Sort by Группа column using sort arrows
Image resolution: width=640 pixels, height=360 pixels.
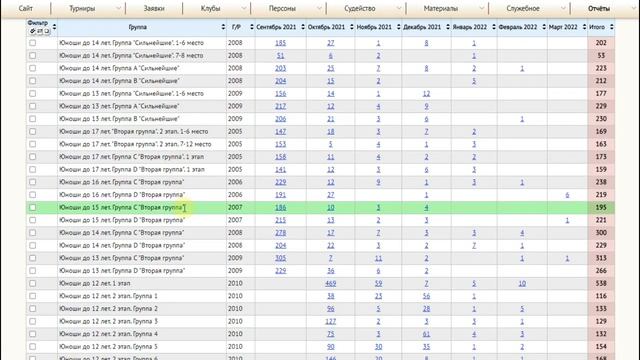tap(223, 27)
